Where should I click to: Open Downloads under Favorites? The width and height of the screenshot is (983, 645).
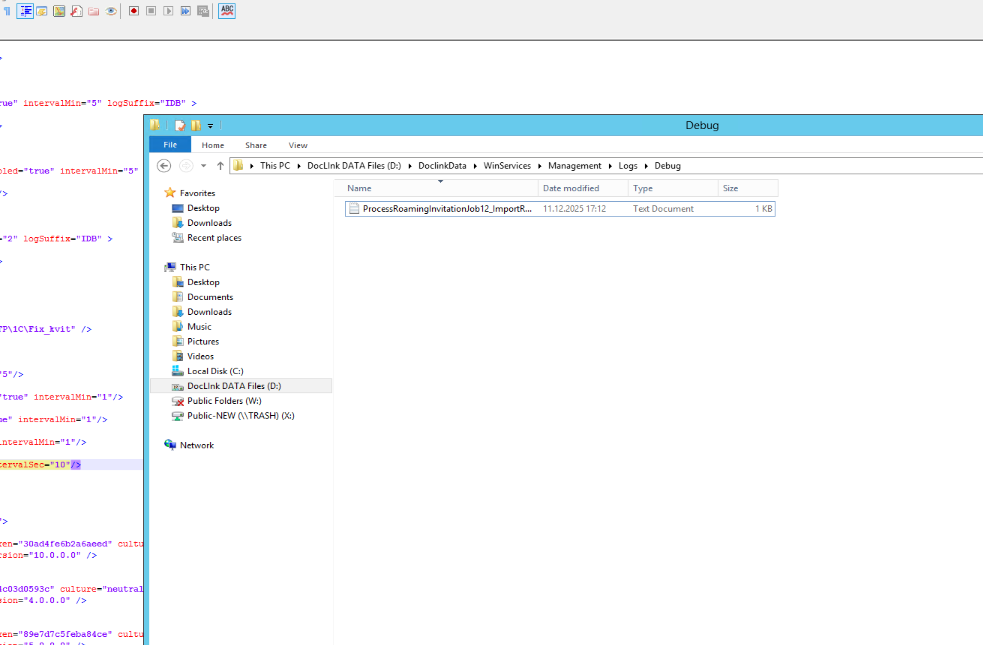pyautogui.click(x=209, y=223)
